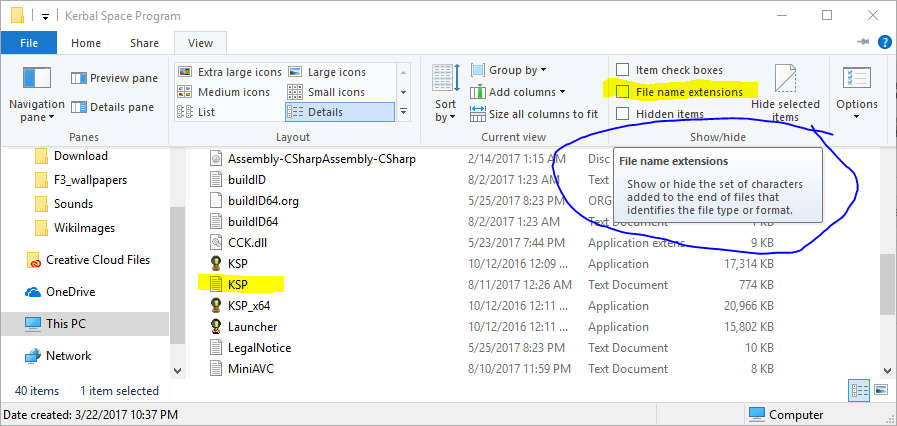Select the Sounds folder in sidebar
The height and width of the screenshot is (426, 897).
pyautogui.click(x=73, y=204)
